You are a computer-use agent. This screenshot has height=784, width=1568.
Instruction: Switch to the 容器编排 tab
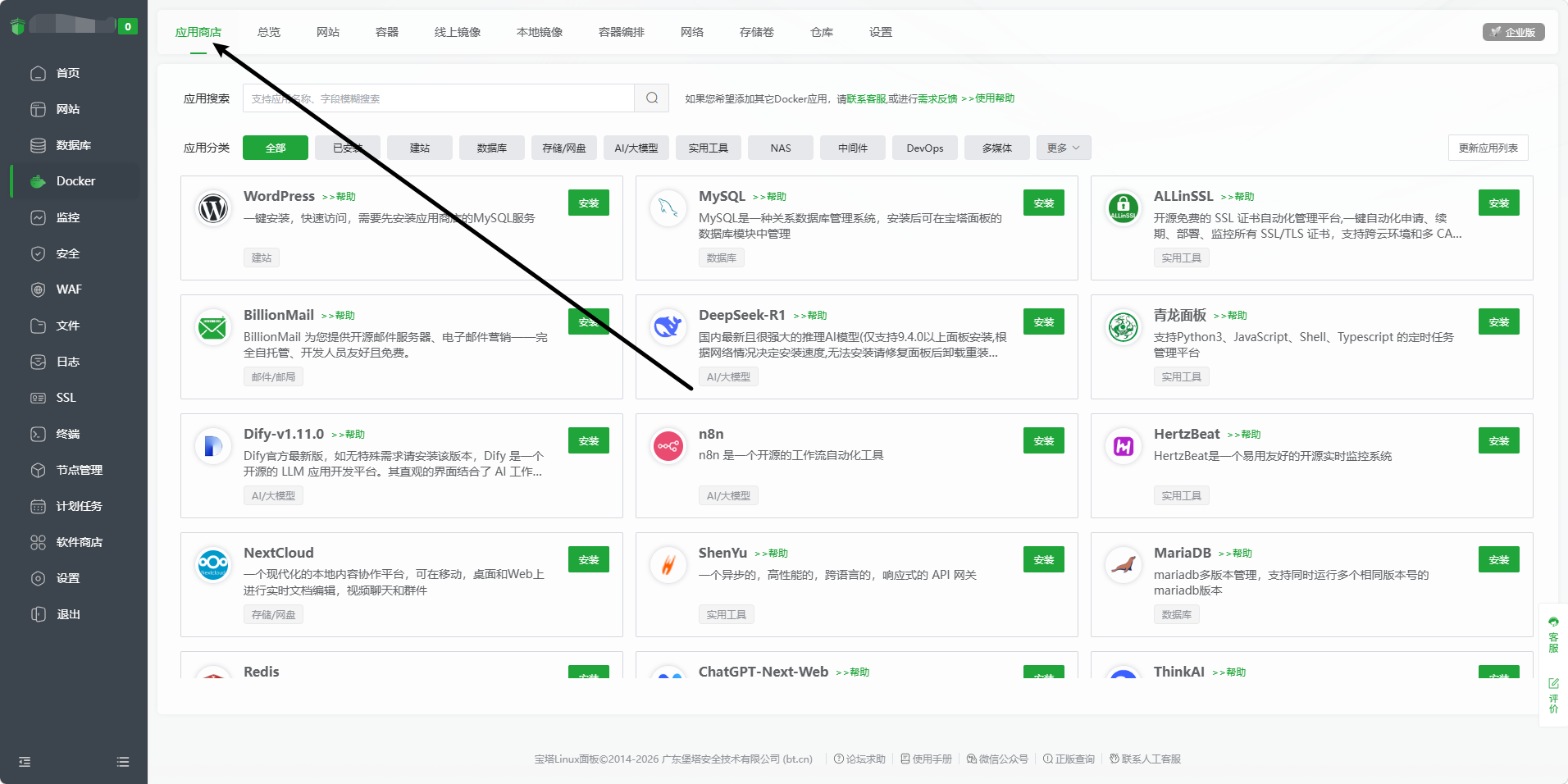(622, 32)
